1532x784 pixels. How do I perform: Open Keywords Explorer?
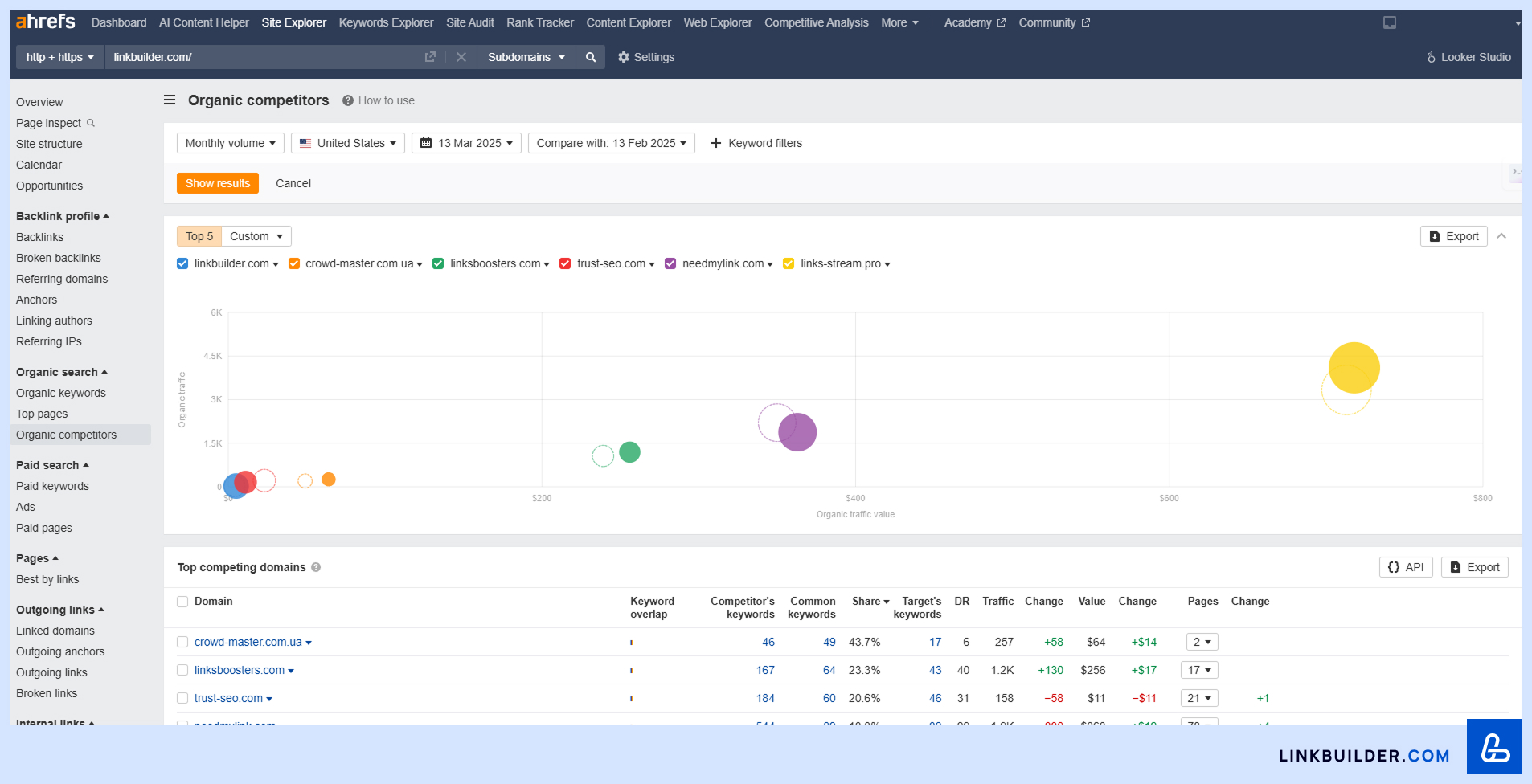(x=386, y=22)
